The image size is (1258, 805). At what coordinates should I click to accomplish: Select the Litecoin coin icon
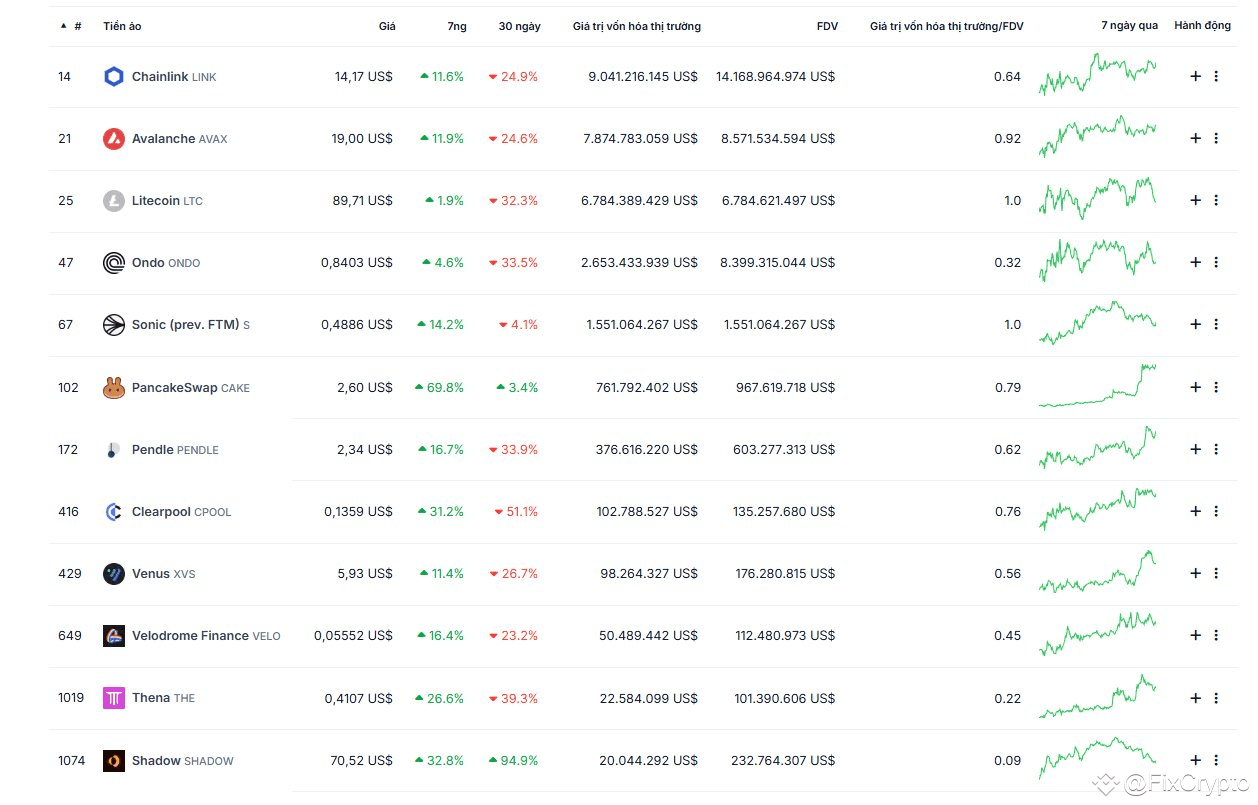click(x=113, y=200)
